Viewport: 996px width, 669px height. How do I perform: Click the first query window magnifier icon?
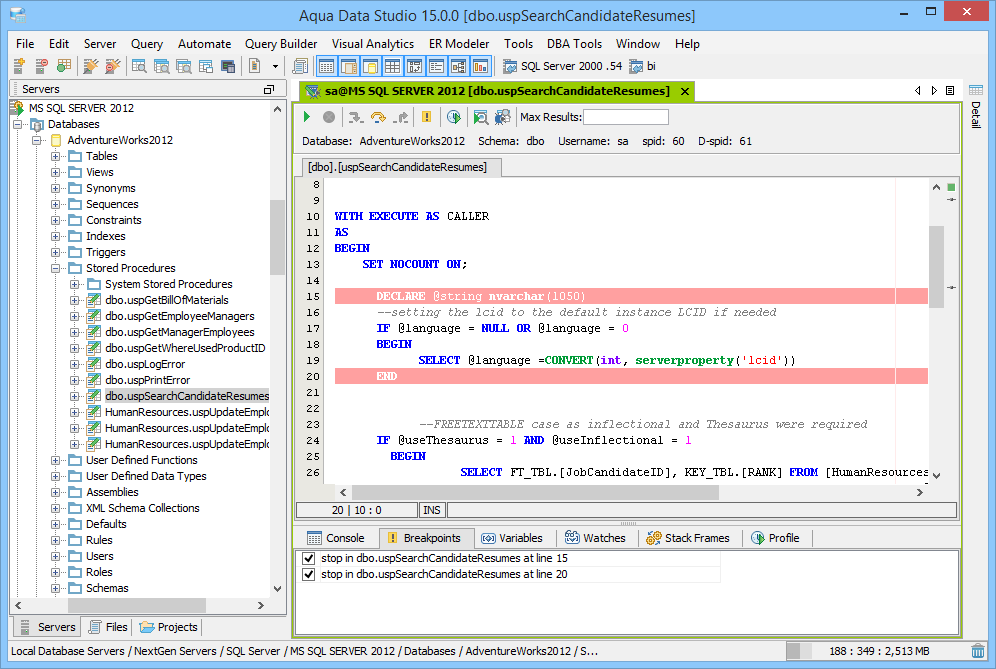tap(139, 65)
